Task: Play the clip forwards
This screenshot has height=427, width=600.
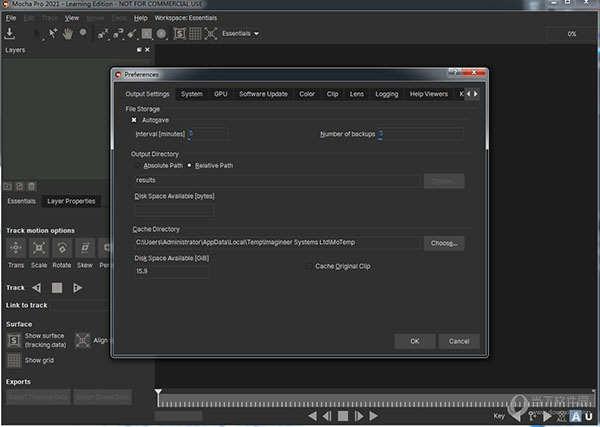Action: pos(373,416)
